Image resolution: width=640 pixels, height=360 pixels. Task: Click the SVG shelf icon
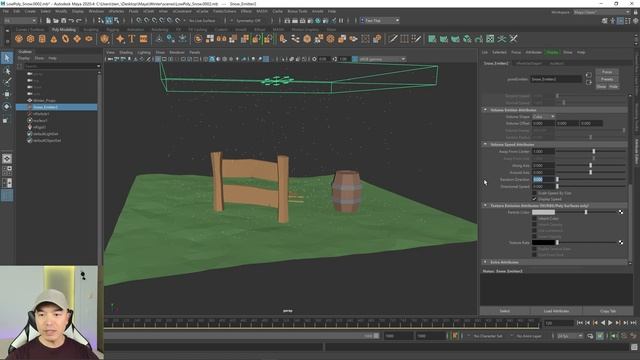tap(143, 39)
